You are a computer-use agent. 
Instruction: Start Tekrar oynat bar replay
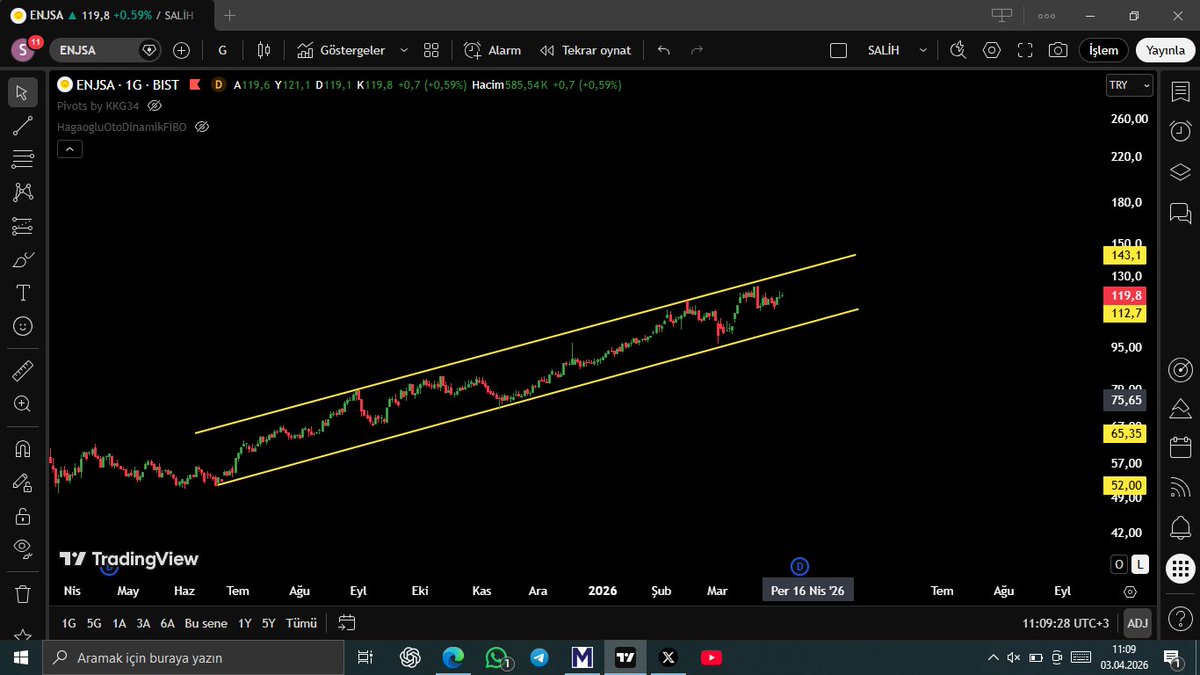click(x=585, y=50)
